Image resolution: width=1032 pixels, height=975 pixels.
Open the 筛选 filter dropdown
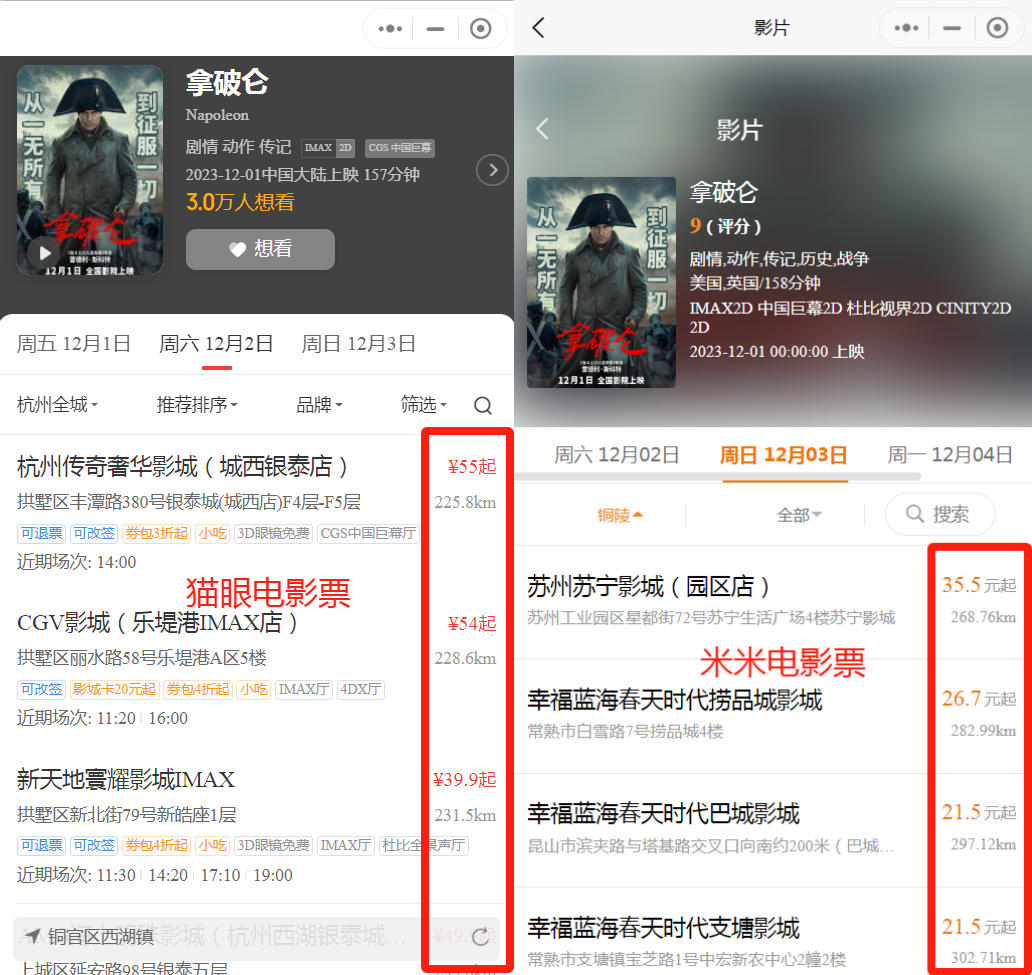(x=424, y=405)
